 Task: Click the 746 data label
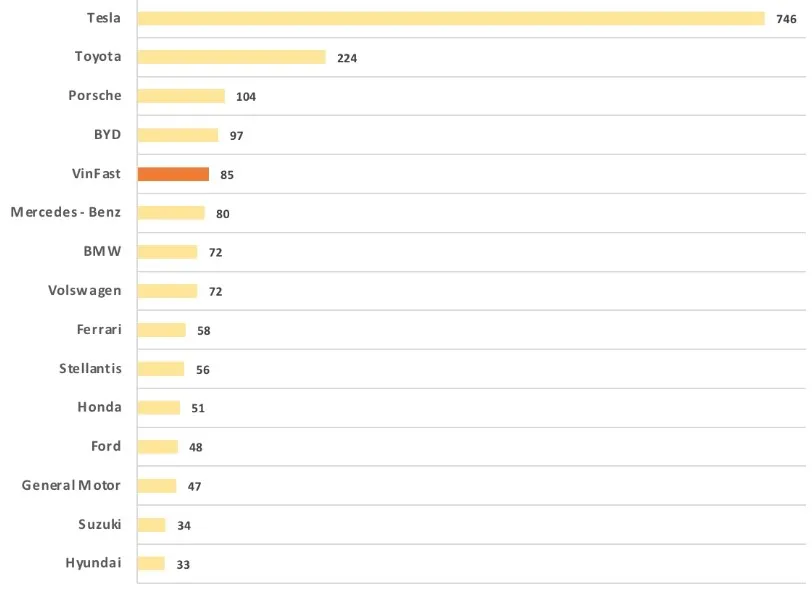coord(786,19)
